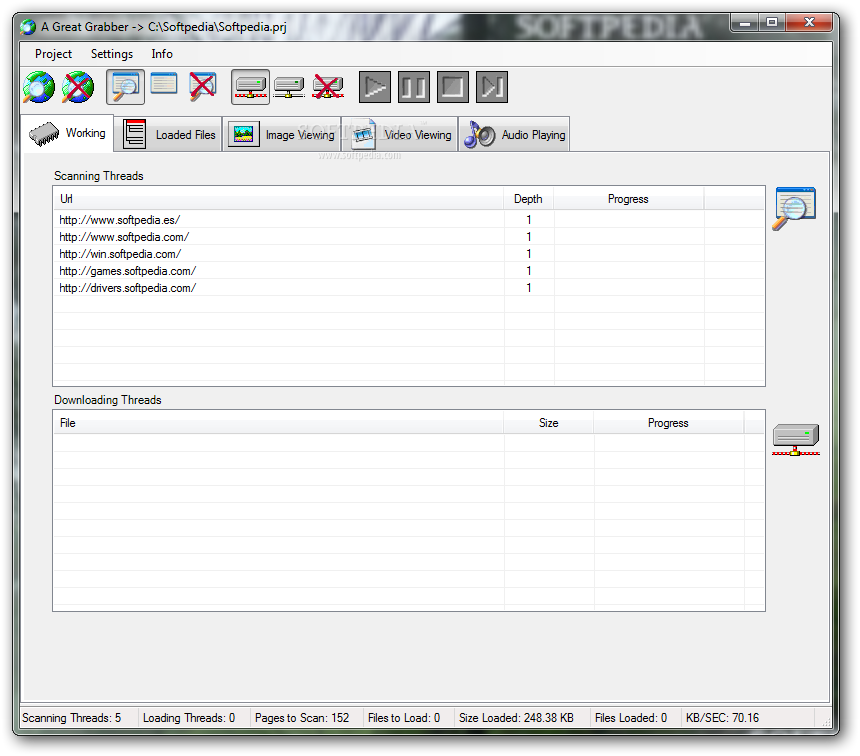Open the Settings menu
Image resolution: width=860 pixels, height=756 pixels.
[x=112, y=54]
